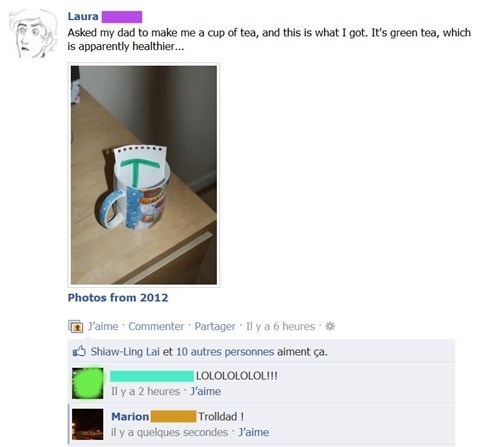Like the post via J'aime link

click(x=103, y=326)
